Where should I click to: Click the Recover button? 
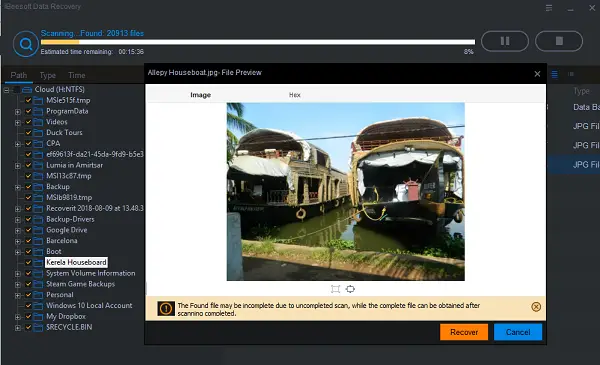pos(464,332)
